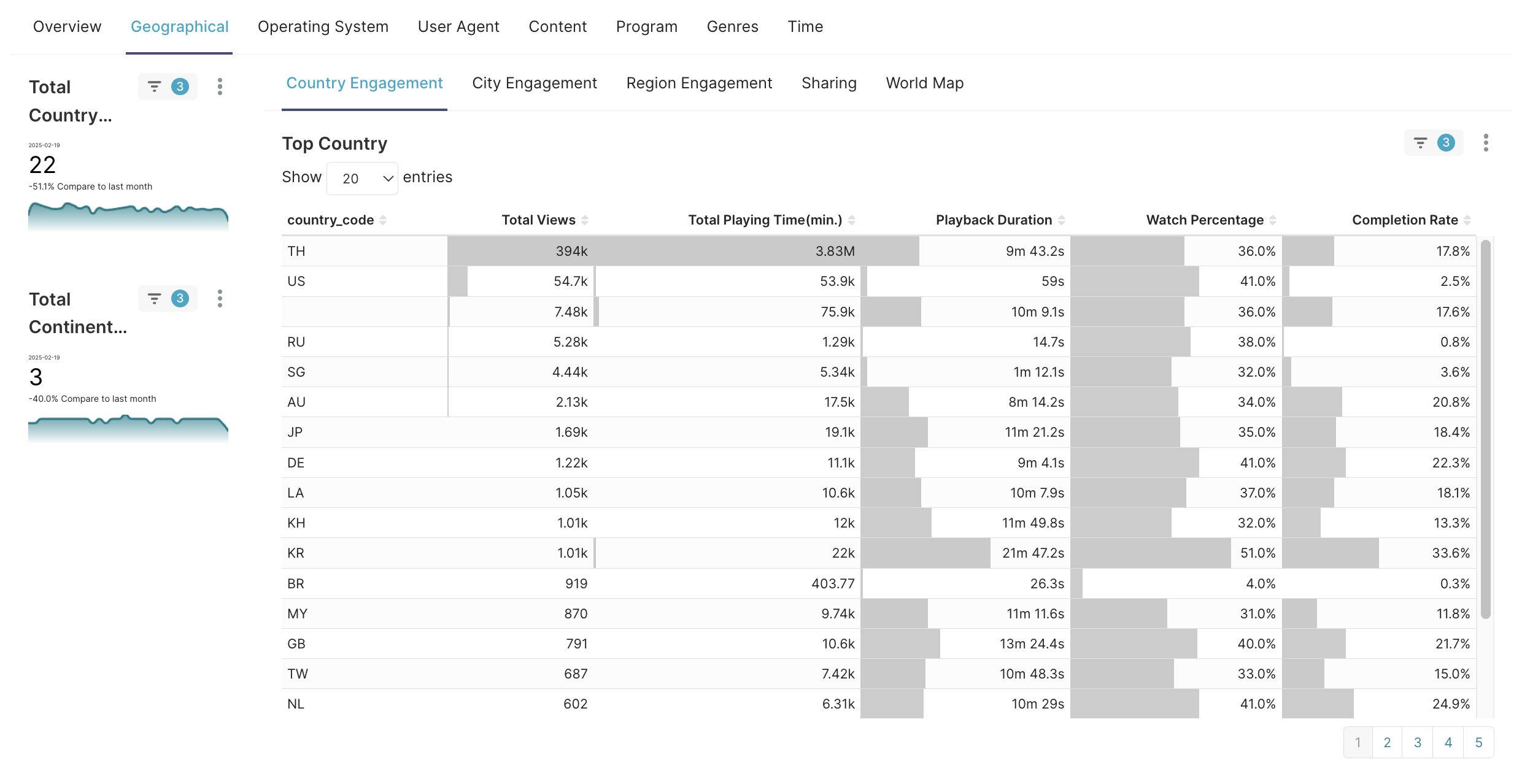Open kebab menu on Top Country table
Image resolution: width=1522 pixels, height=784 pixels.
pyautogui.click(x=1486, y=143)
